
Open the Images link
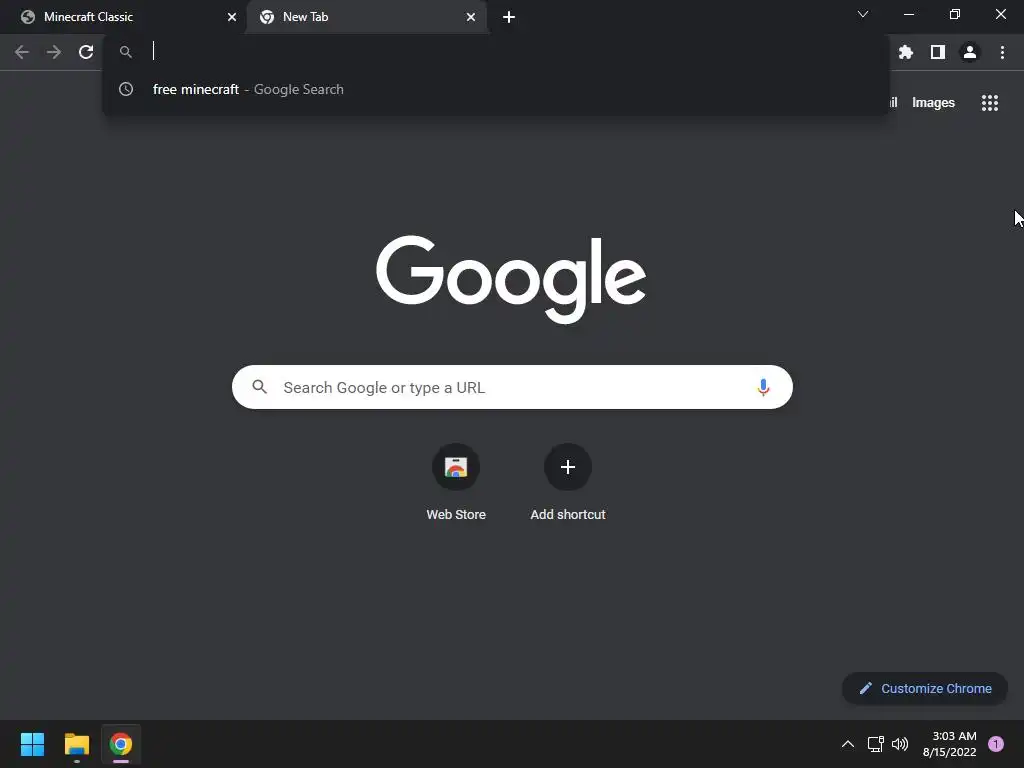pos(933,103)
